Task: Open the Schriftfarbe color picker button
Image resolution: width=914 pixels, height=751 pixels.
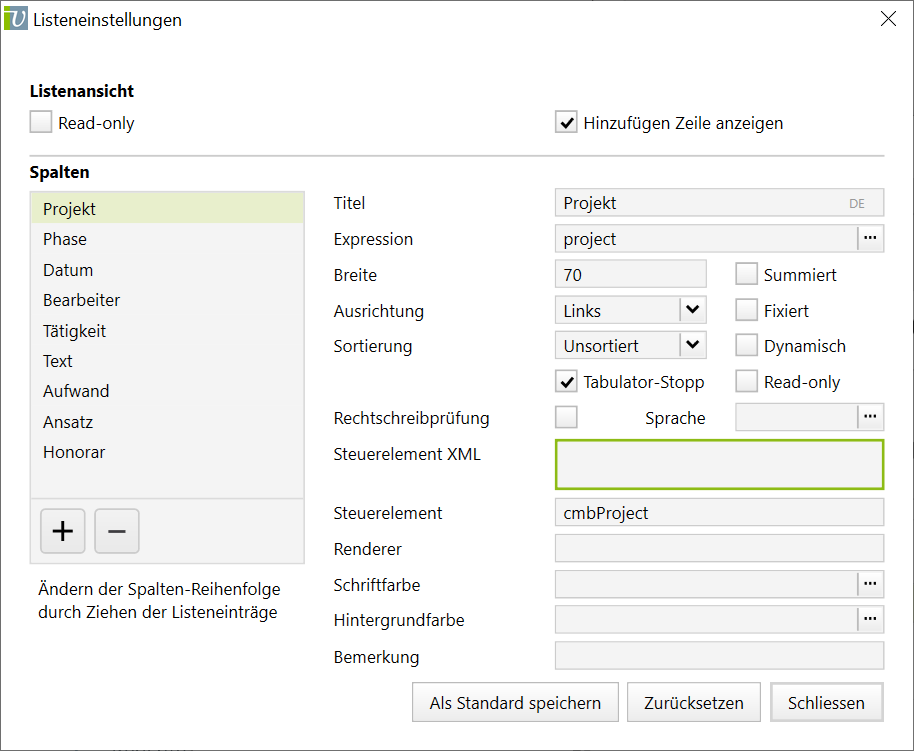Action: click(x=870, y=584)
